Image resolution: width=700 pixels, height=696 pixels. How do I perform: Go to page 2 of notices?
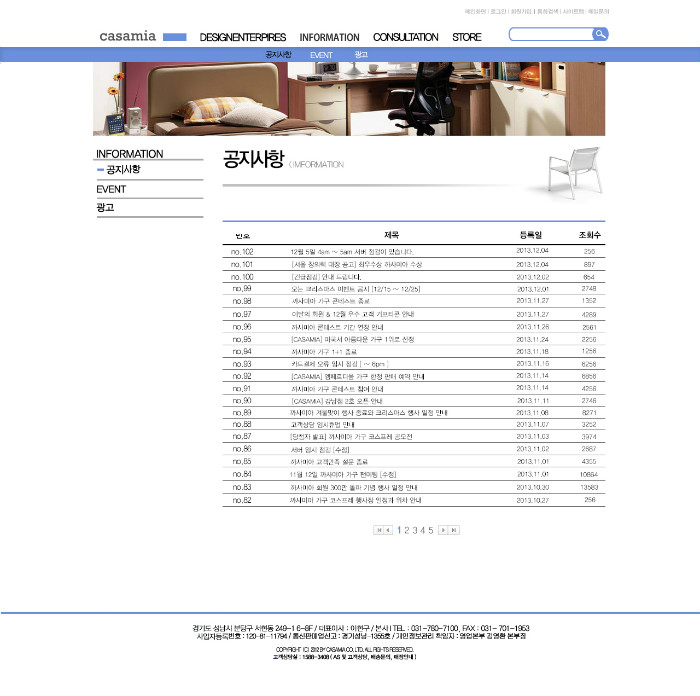407,530
